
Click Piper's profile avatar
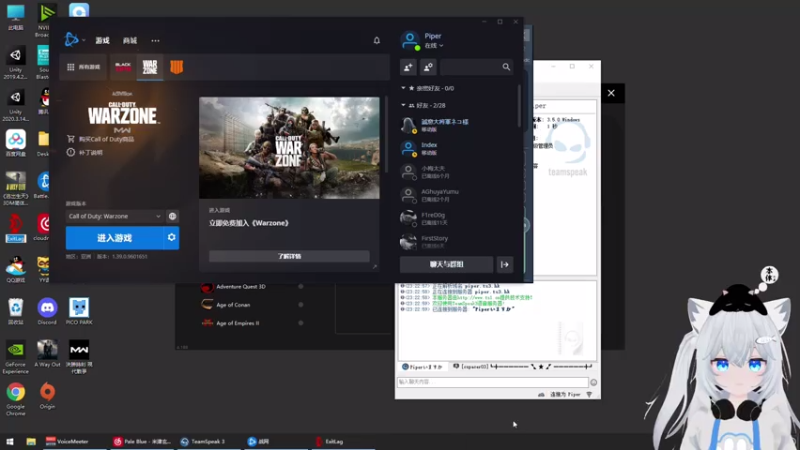410,40
